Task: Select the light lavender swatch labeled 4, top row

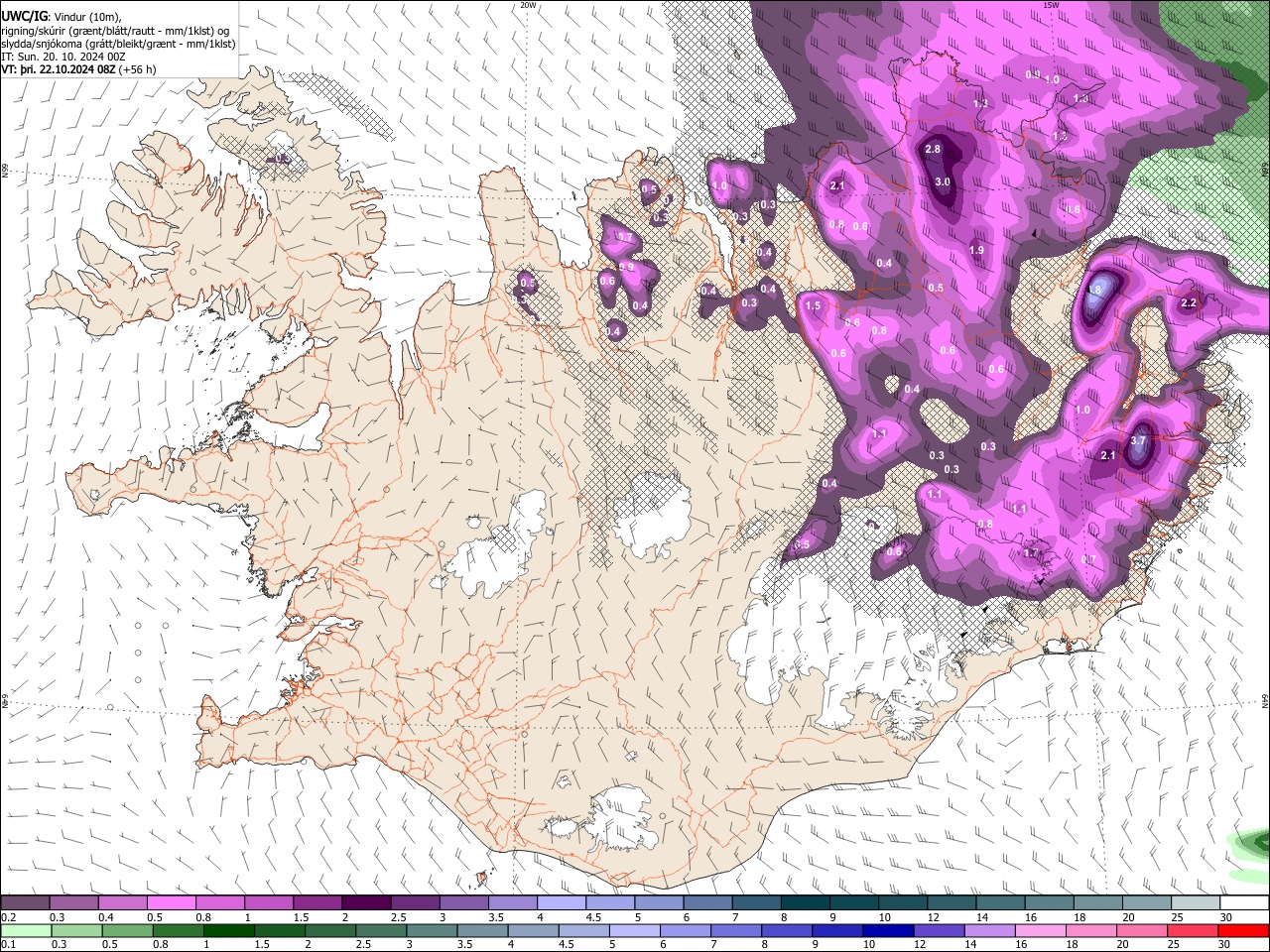Action: pyautogui.click(x=562, y=903)
